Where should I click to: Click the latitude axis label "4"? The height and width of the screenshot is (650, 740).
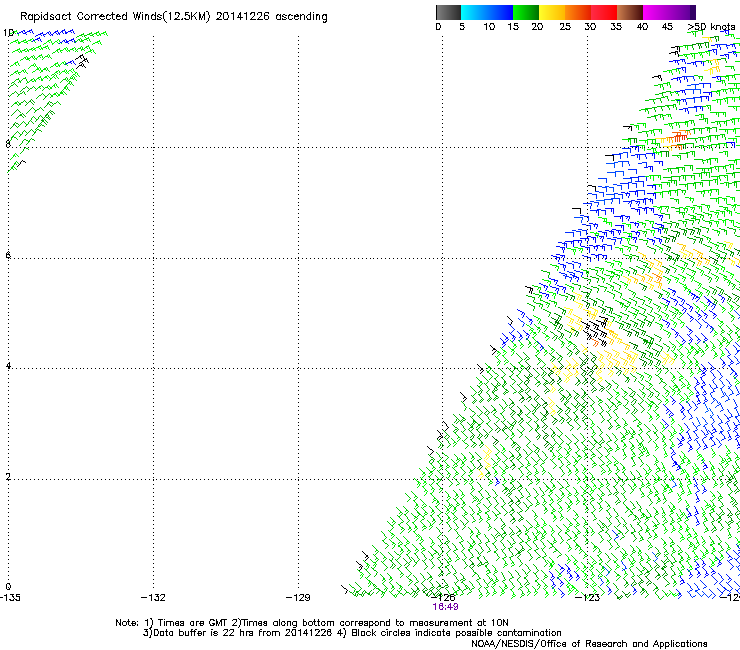pos(8,366)
